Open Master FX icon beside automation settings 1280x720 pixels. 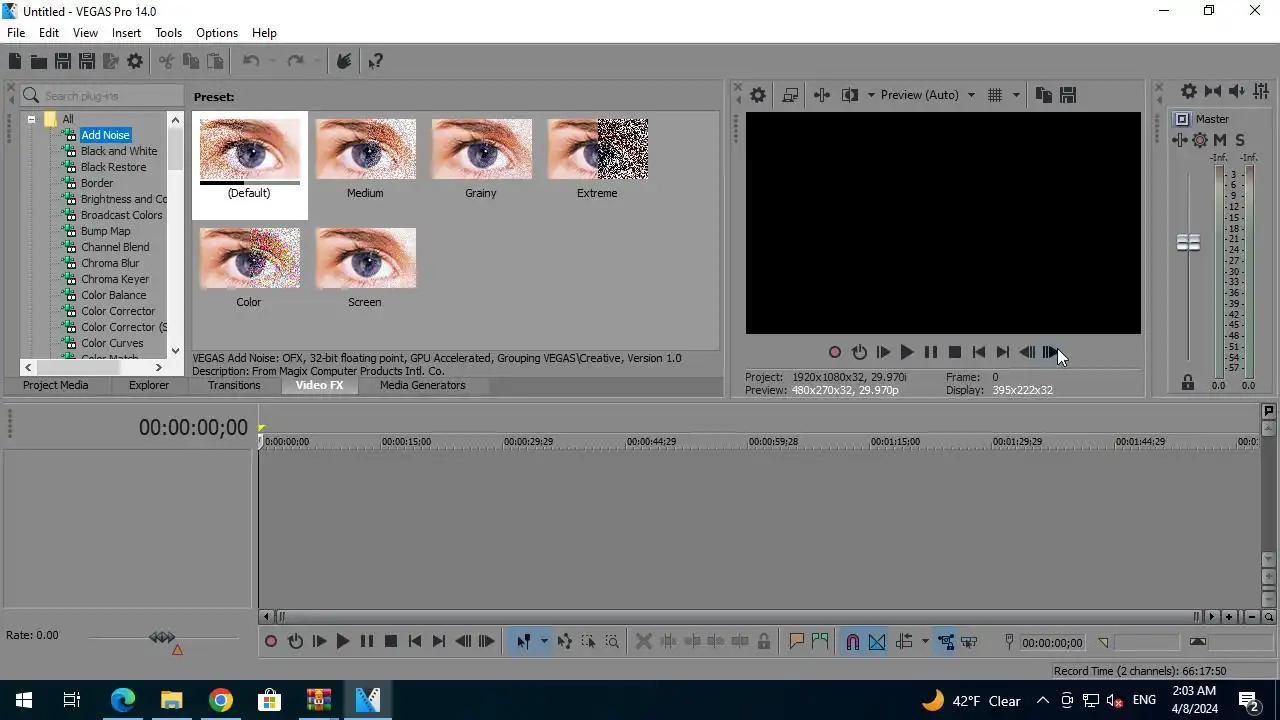(x=1181, y=140)
